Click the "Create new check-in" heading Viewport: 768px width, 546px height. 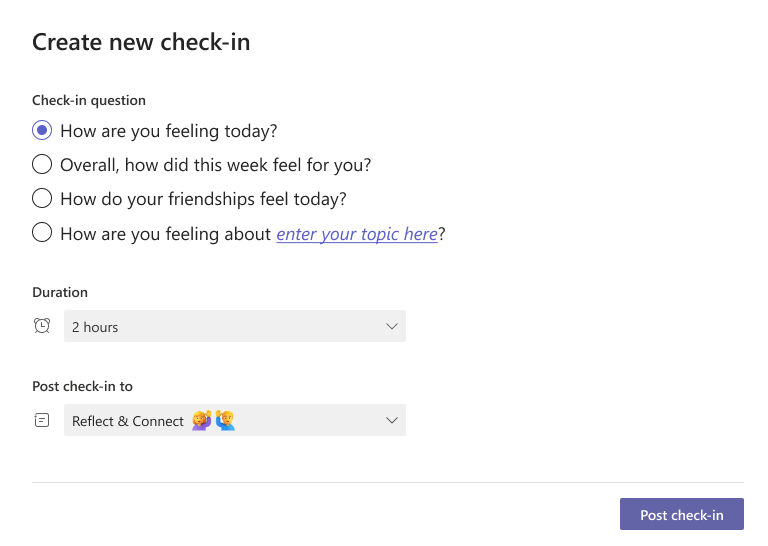pyautogui.click(x=141, y=42)
